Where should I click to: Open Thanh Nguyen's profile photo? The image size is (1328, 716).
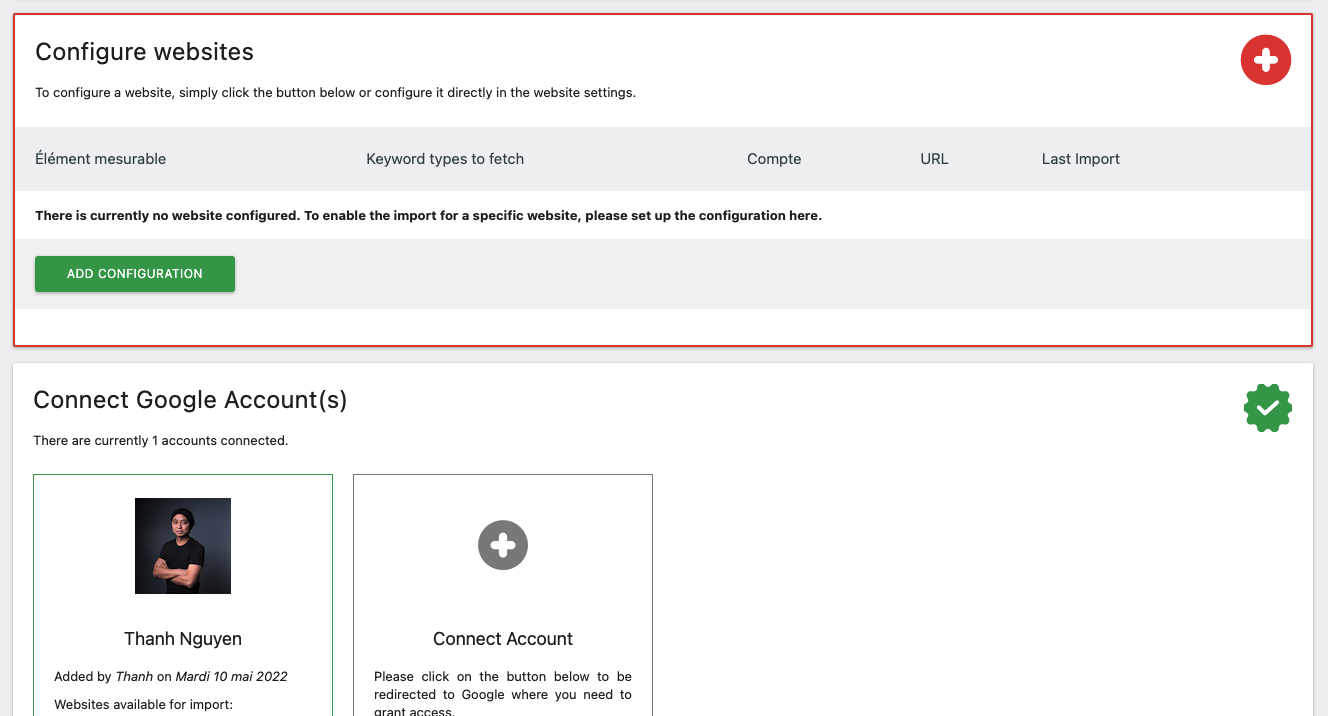183,546
